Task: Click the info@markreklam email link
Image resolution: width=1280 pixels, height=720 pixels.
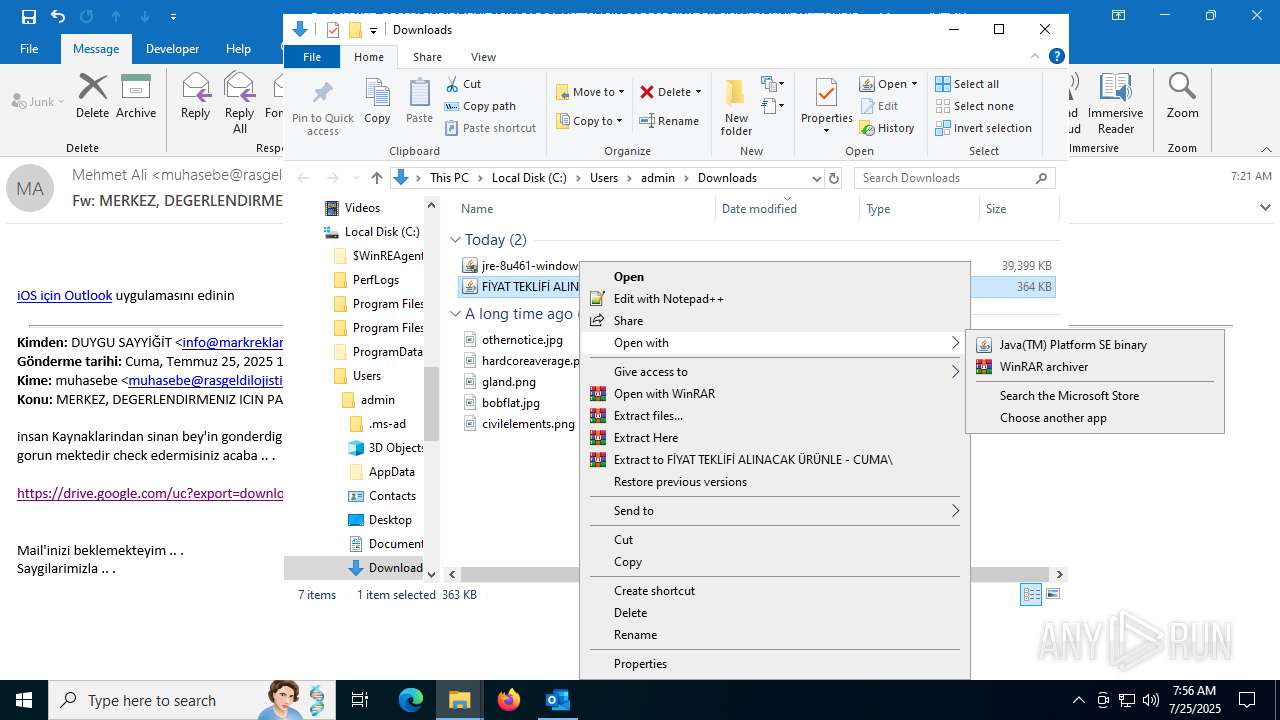Action: (232, 342)
